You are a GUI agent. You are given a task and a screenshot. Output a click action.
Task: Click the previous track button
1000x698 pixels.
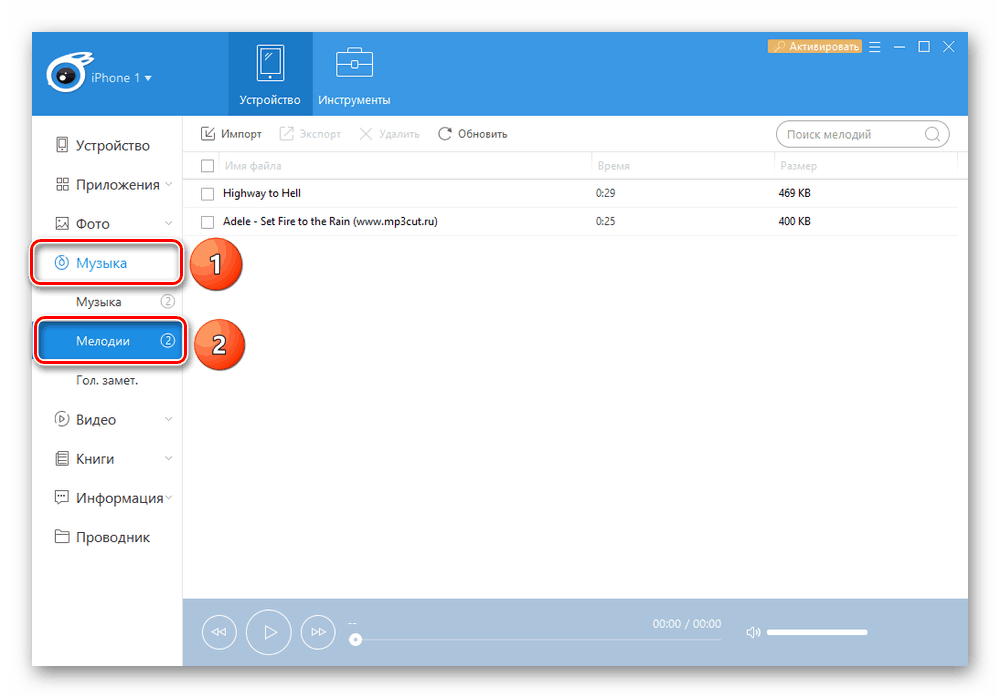pyautogui.click(x=219, y=632)
